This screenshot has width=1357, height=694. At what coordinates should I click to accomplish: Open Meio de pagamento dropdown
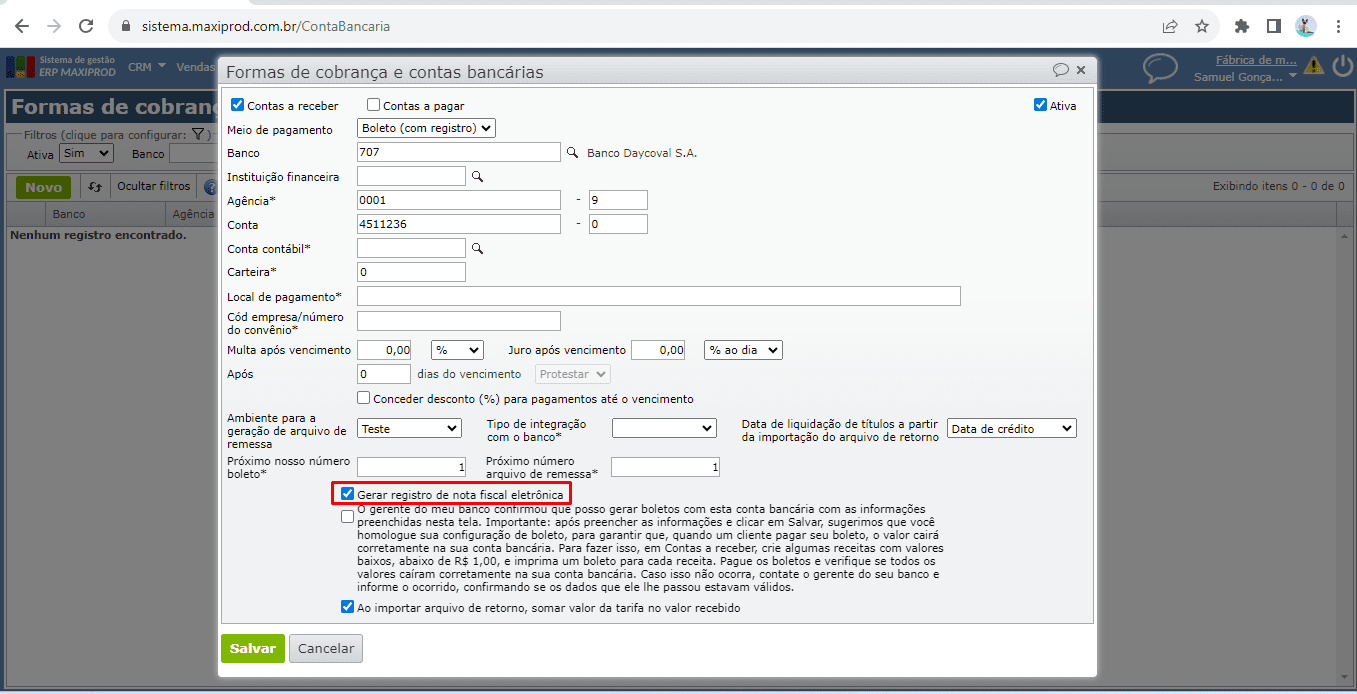coord(426,128)
